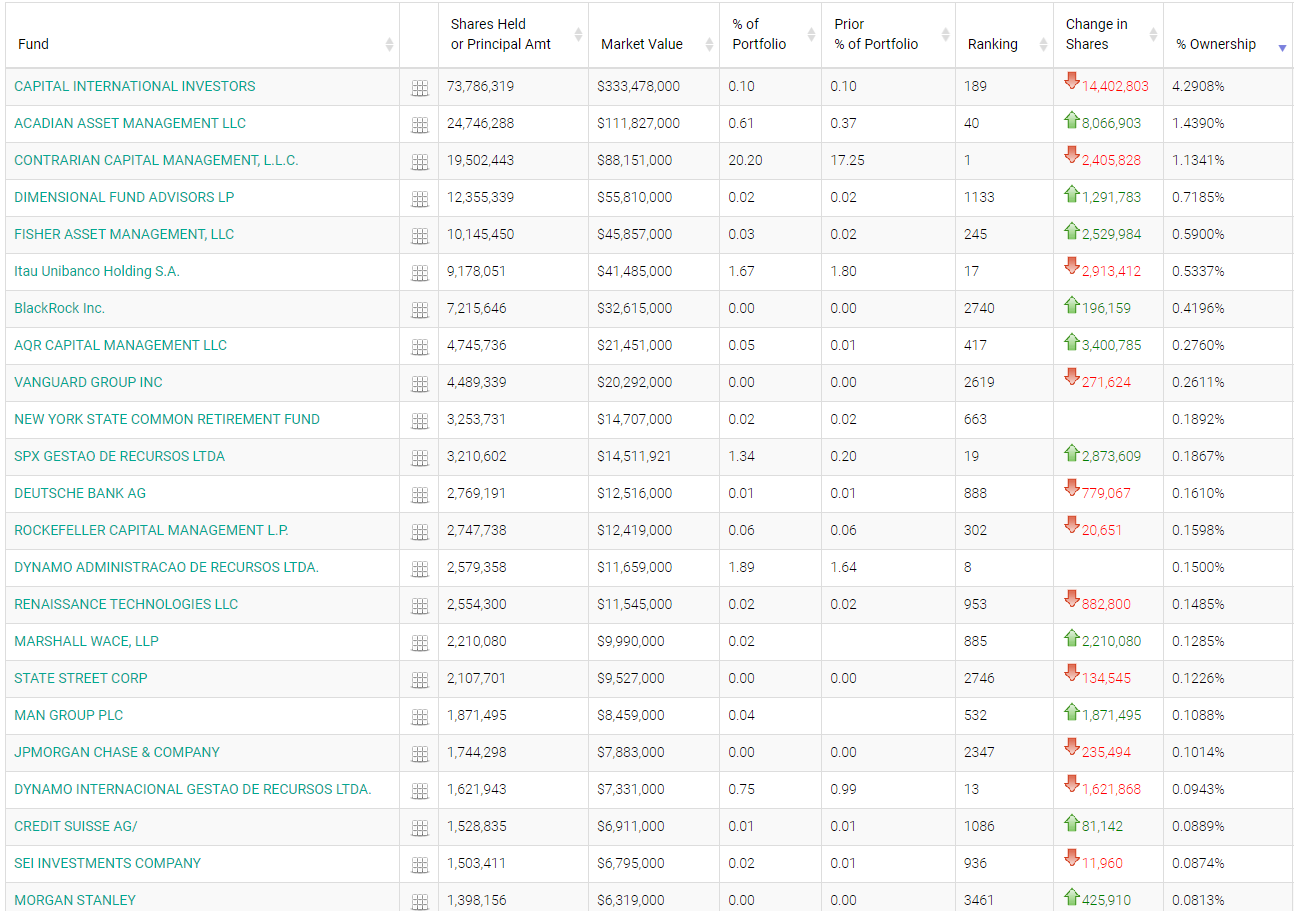1294x911 pixels.
Task: Open SPX GESTAO DE RECURSOS LTDA link
Action: tap(120, 456)
